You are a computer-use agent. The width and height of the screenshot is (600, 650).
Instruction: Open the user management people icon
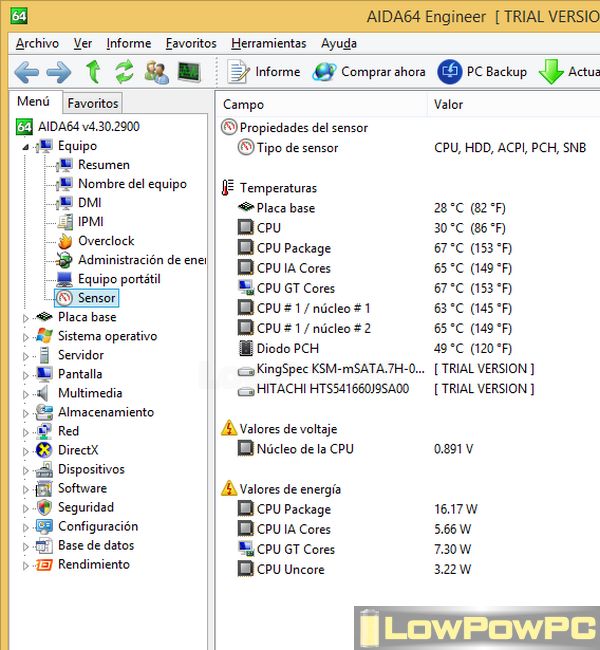pos(156,72)
